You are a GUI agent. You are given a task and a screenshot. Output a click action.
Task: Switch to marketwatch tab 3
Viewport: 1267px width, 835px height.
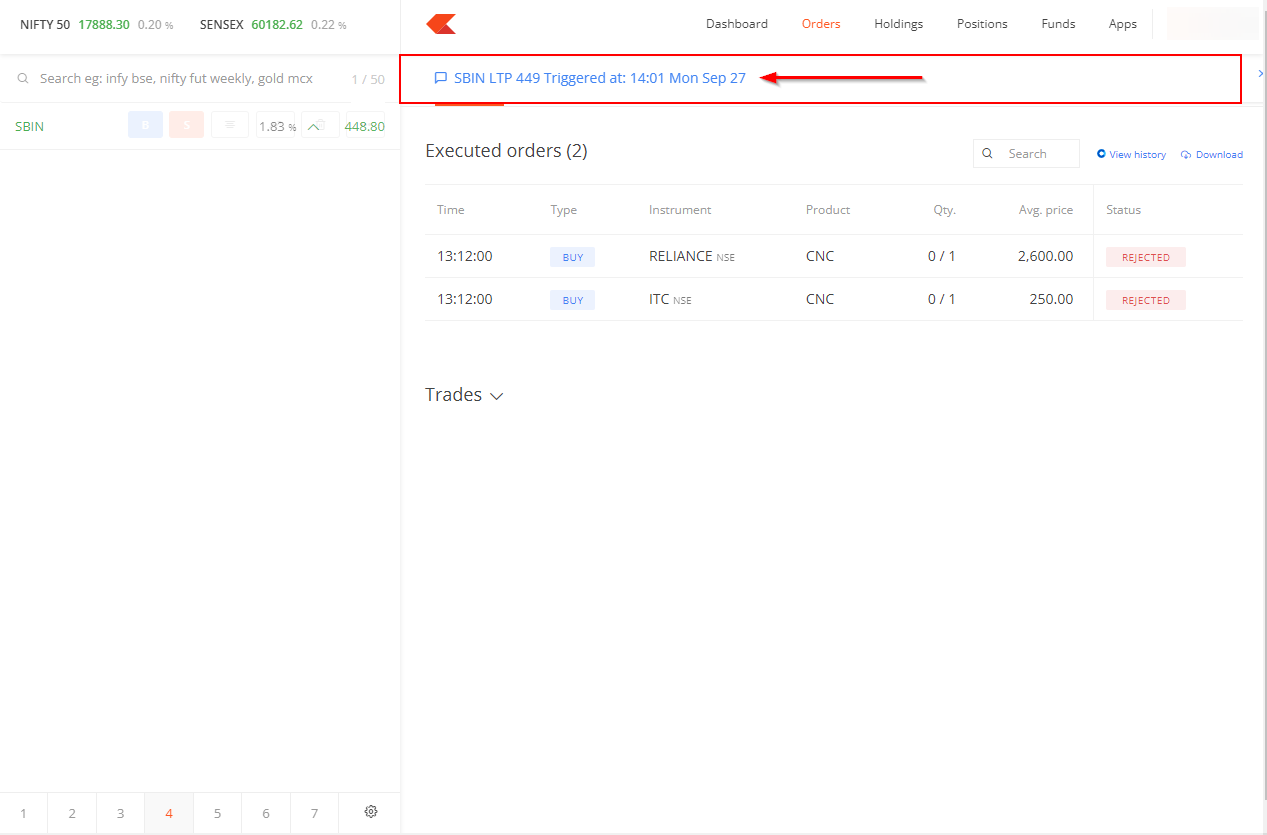click(x=121, y=813)
